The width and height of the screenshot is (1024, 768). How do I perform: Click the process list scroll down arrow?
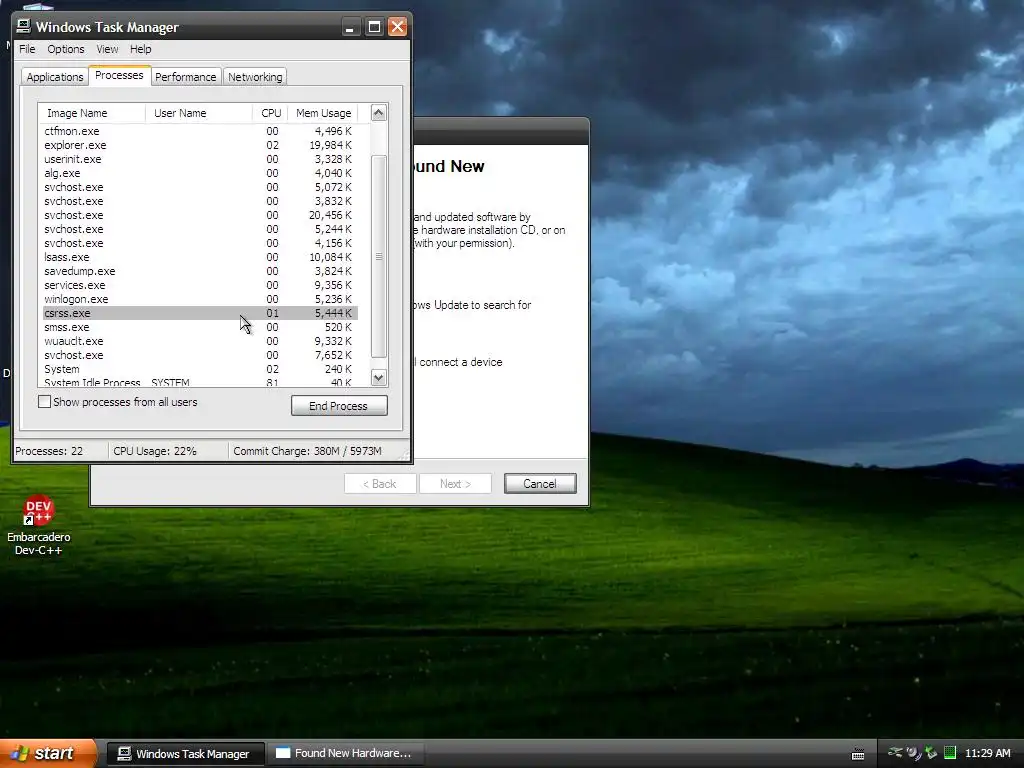pyautogui.click(x=379, y=377)
